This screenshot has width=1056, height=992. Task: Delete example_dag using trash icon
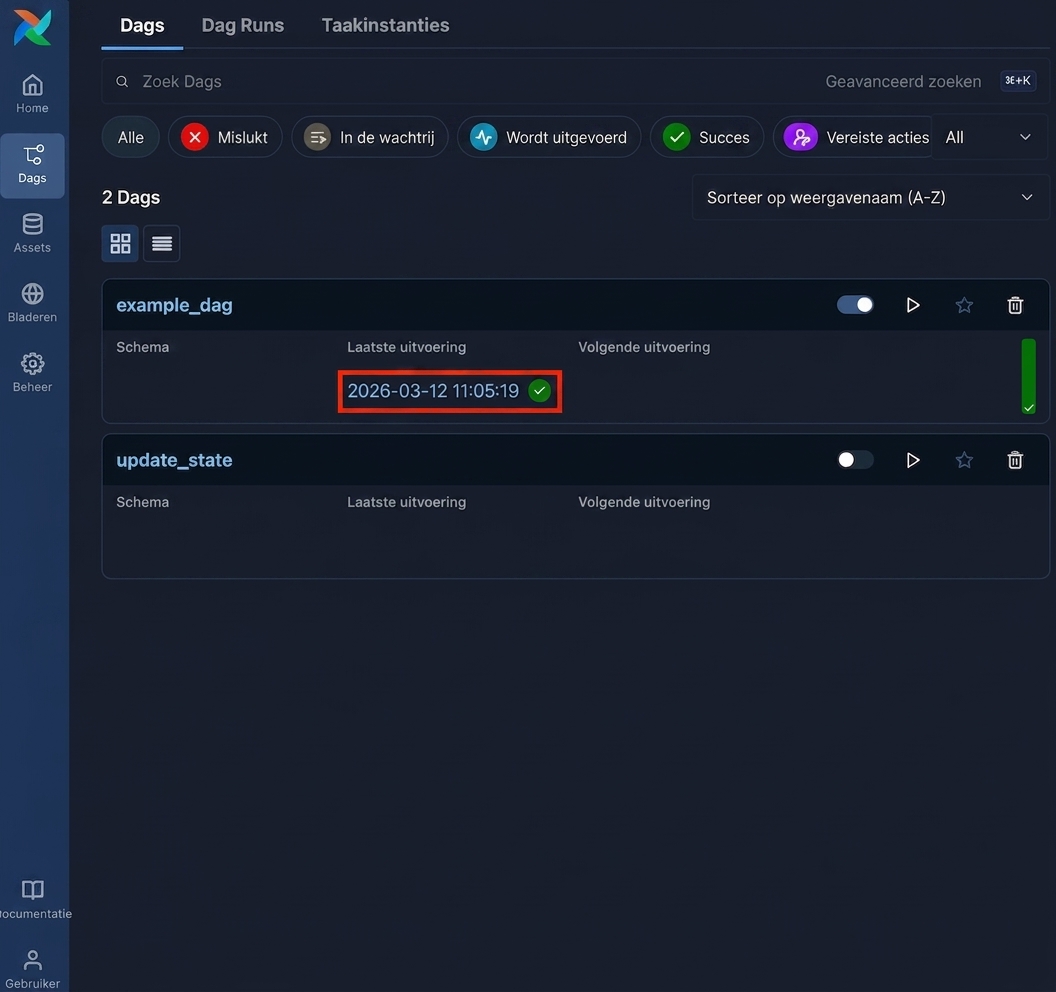click(x=1015, y=305)
